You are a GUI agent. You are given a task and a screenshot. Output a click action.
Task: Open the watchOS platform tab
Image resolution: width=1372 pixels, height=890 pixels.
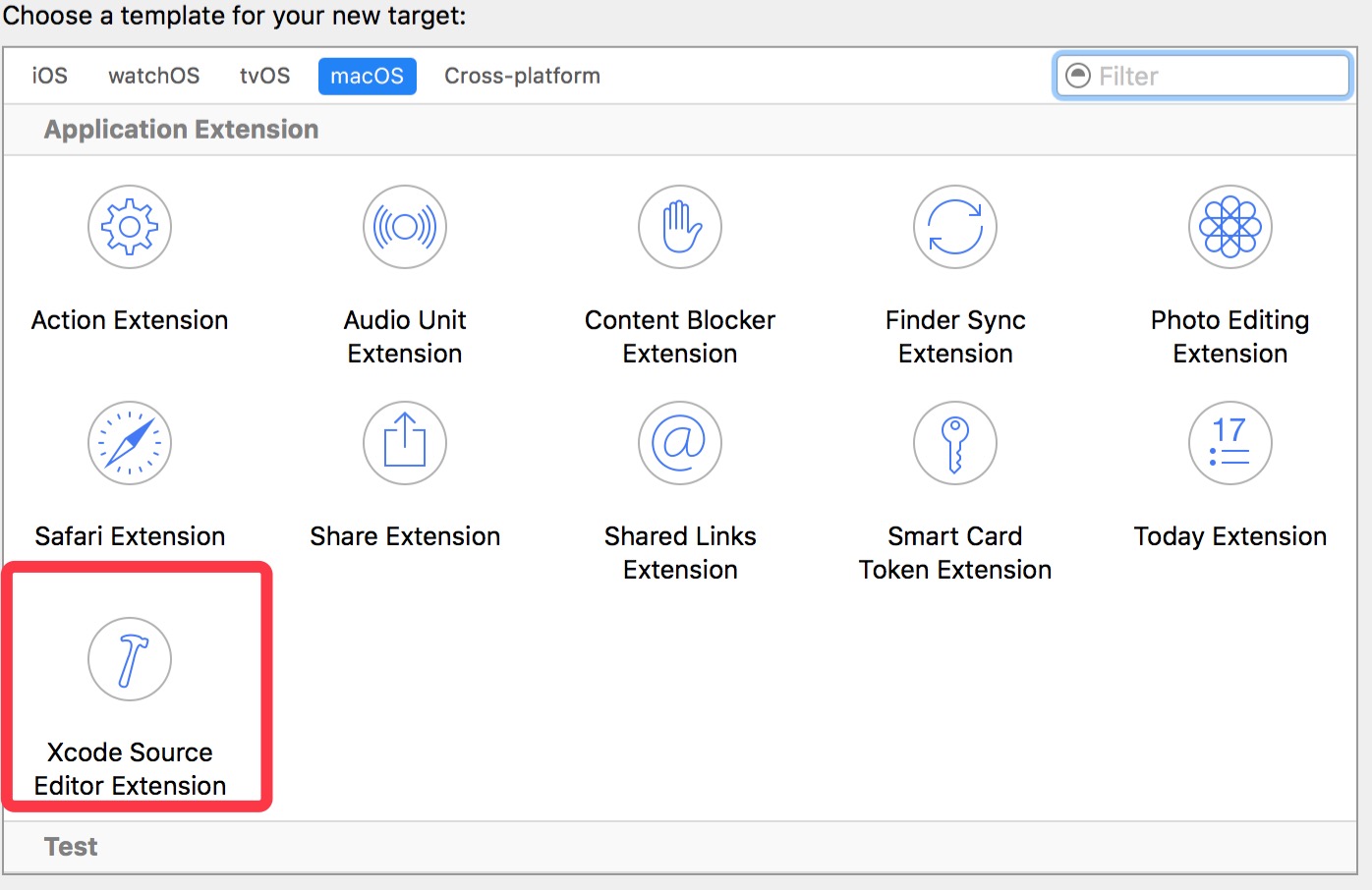coord(154,76)
